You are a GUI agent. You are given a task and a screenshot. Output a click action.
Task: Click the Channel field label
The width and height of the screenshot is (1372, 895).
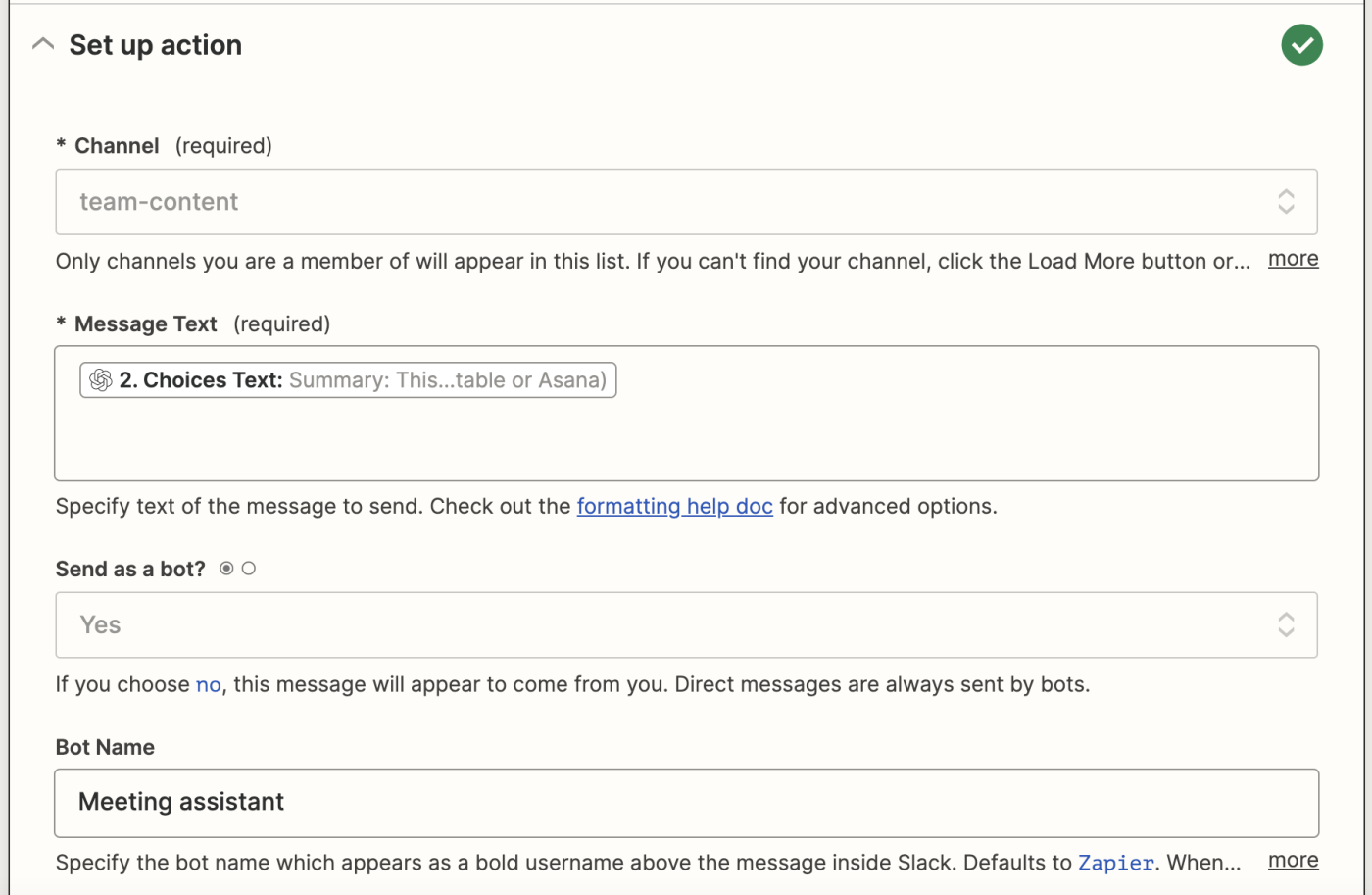[117, 146]
